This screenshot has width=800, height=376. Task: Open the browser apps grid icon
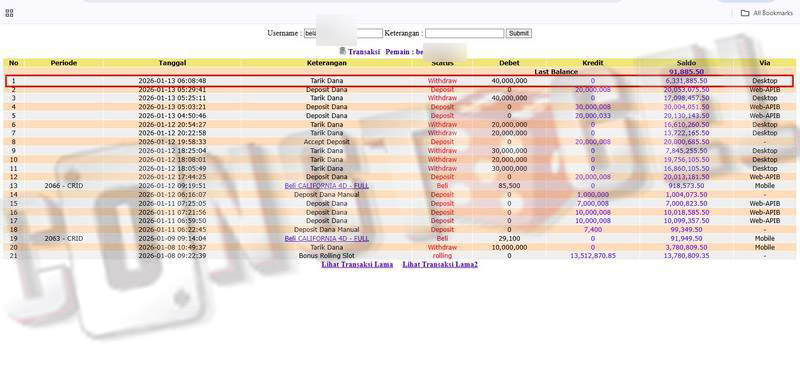[x=9, y=13]
